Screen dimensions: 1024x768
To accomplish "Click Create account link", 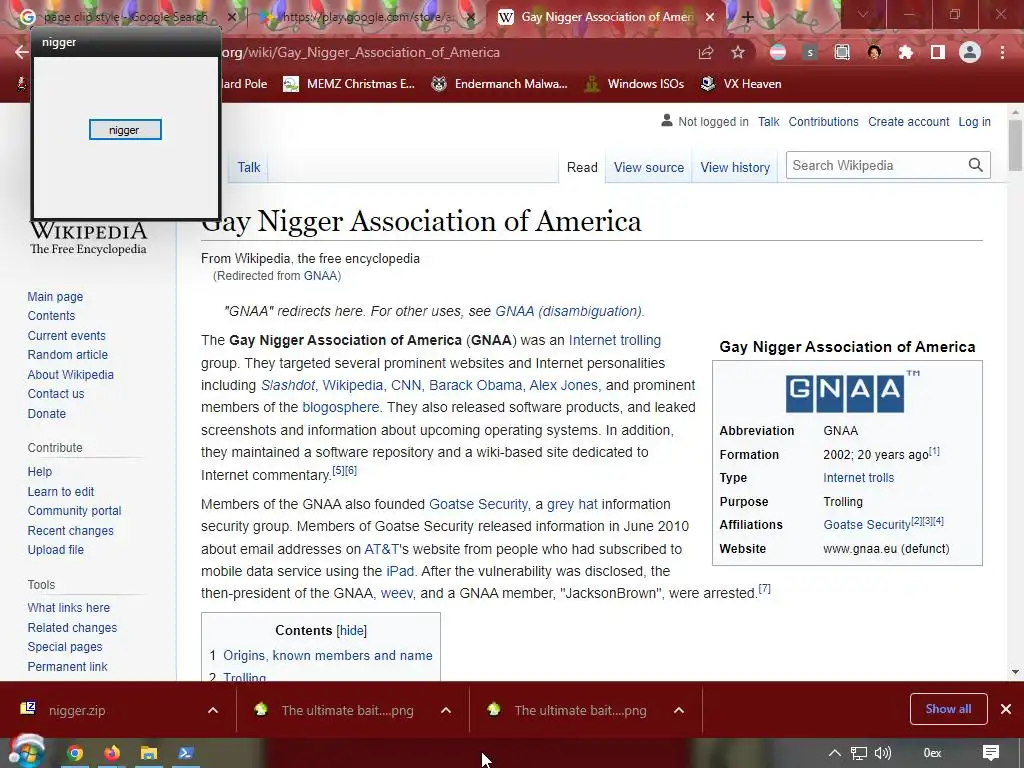I will click(908, 122).
